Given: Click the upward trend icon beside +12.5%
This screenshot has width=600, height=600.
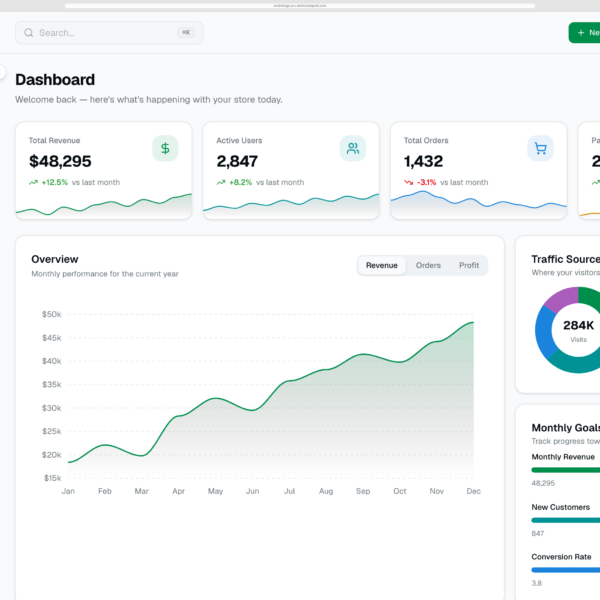Looking at the screenshot, I should [x=33, y=183].
